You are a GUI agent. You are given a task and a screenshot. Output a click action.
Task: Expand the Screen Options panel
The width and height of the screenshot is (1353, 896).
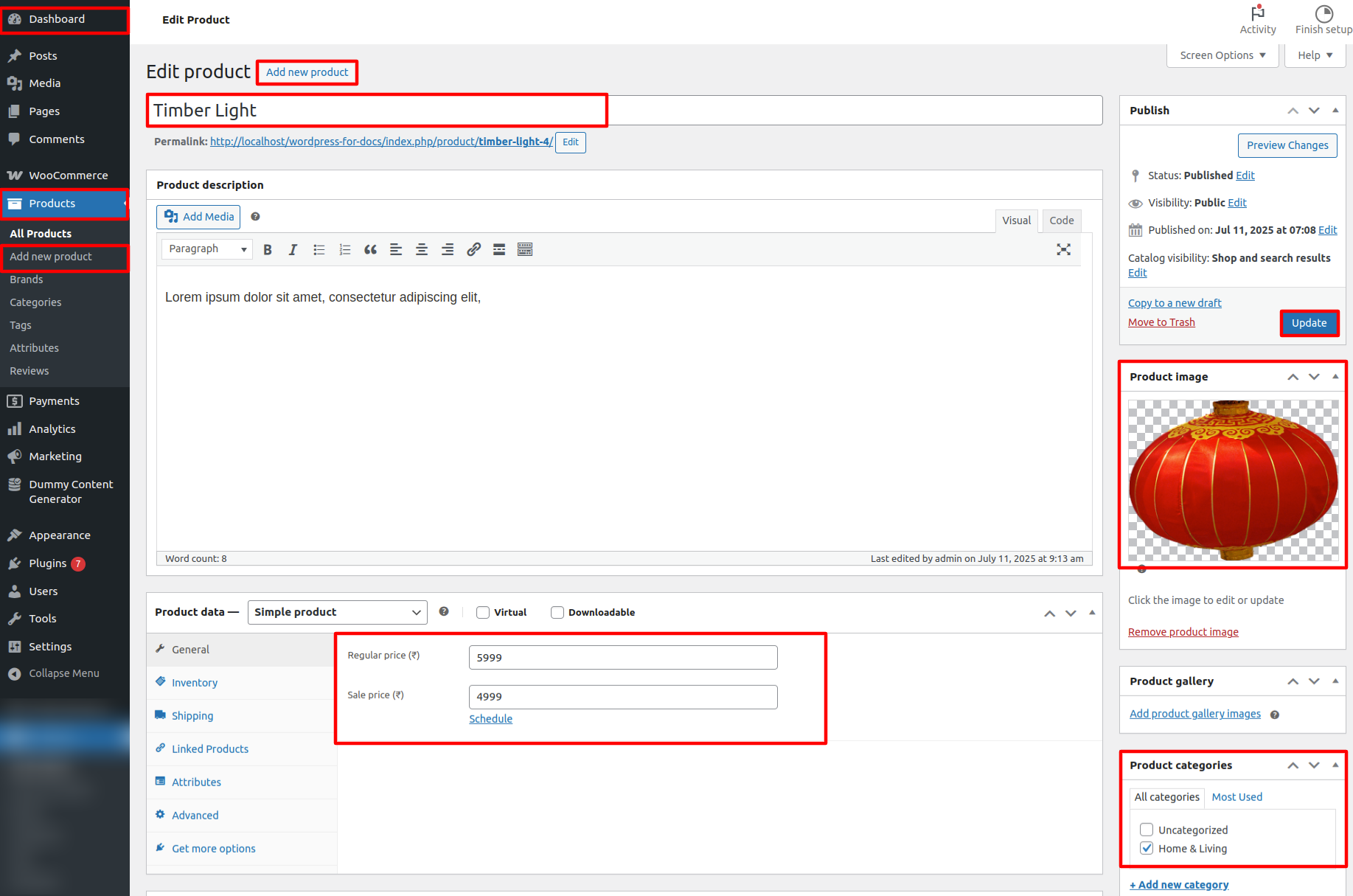point(1222,55)
